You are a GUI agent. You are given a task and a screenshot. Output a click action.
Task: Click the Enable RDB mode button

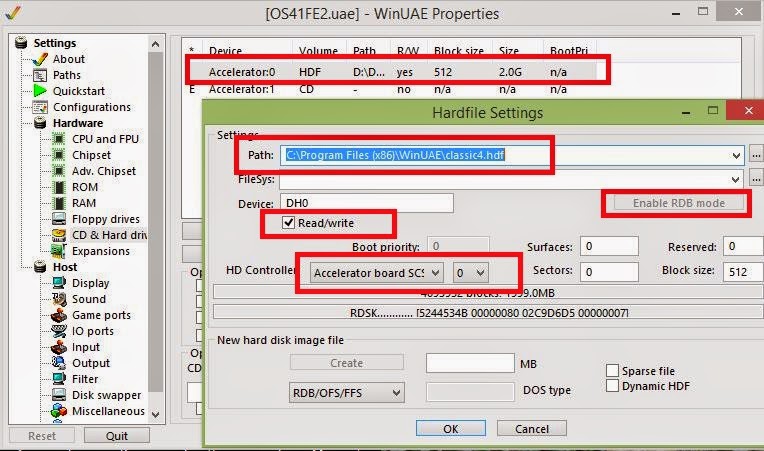(679, 203)
